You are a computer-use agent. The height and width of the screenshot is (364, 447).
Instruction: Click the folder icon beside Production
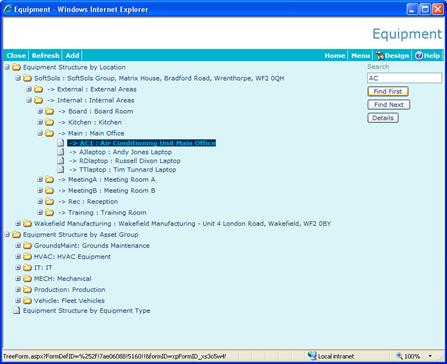point(27,290)
